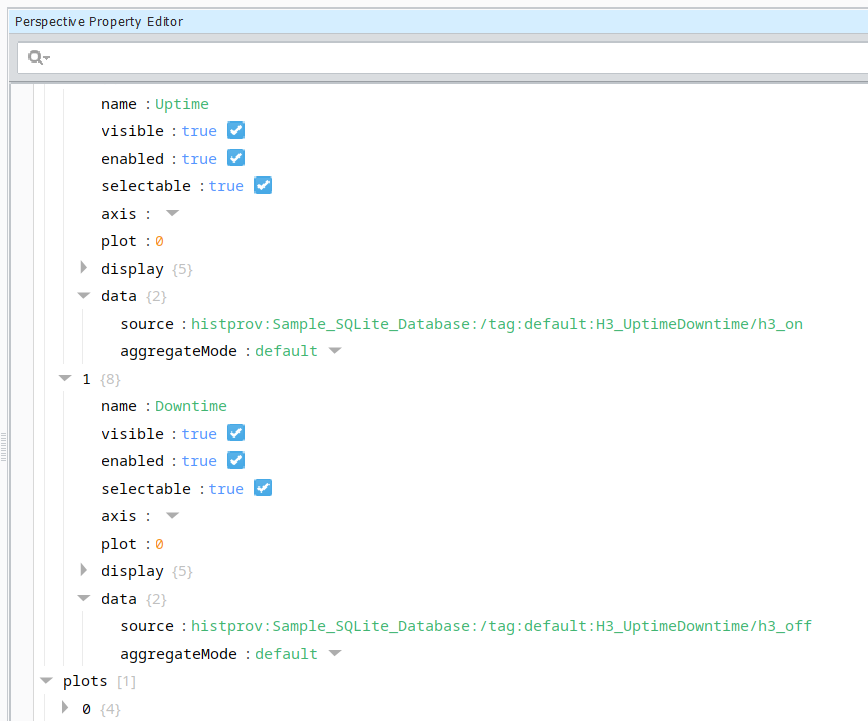Viewport: 868px width, 721px height.
Task: Uncheck the Downtime enabled checkbox
Action: point(236,460)
